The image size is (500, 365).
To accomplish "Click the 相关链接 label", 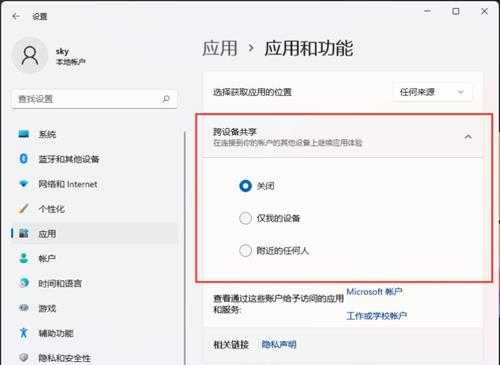I will pyautogui.click(x=231, y=344).
